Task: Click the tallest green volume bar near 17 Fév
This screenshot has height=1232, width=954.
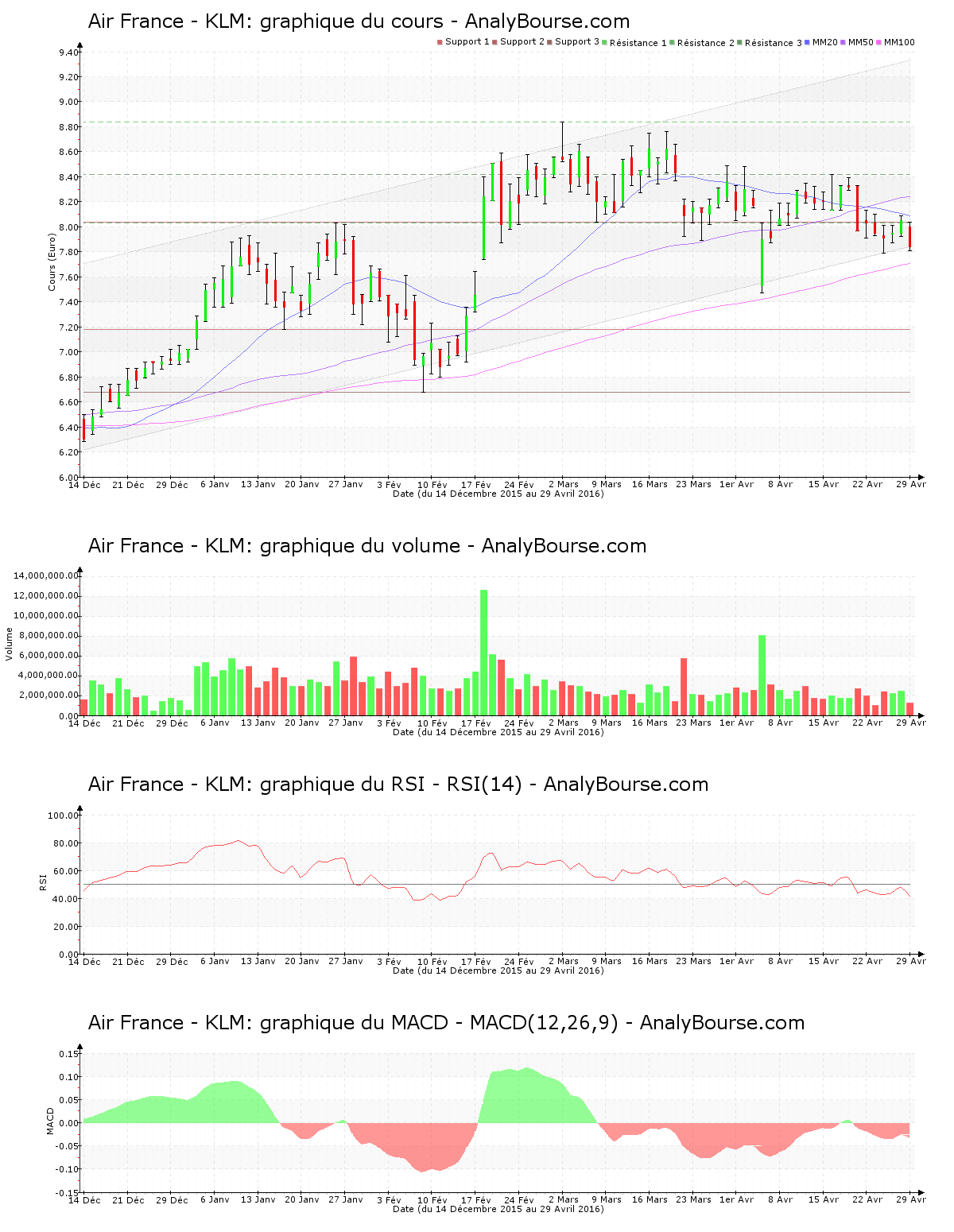Action: (x=483, y=653)
